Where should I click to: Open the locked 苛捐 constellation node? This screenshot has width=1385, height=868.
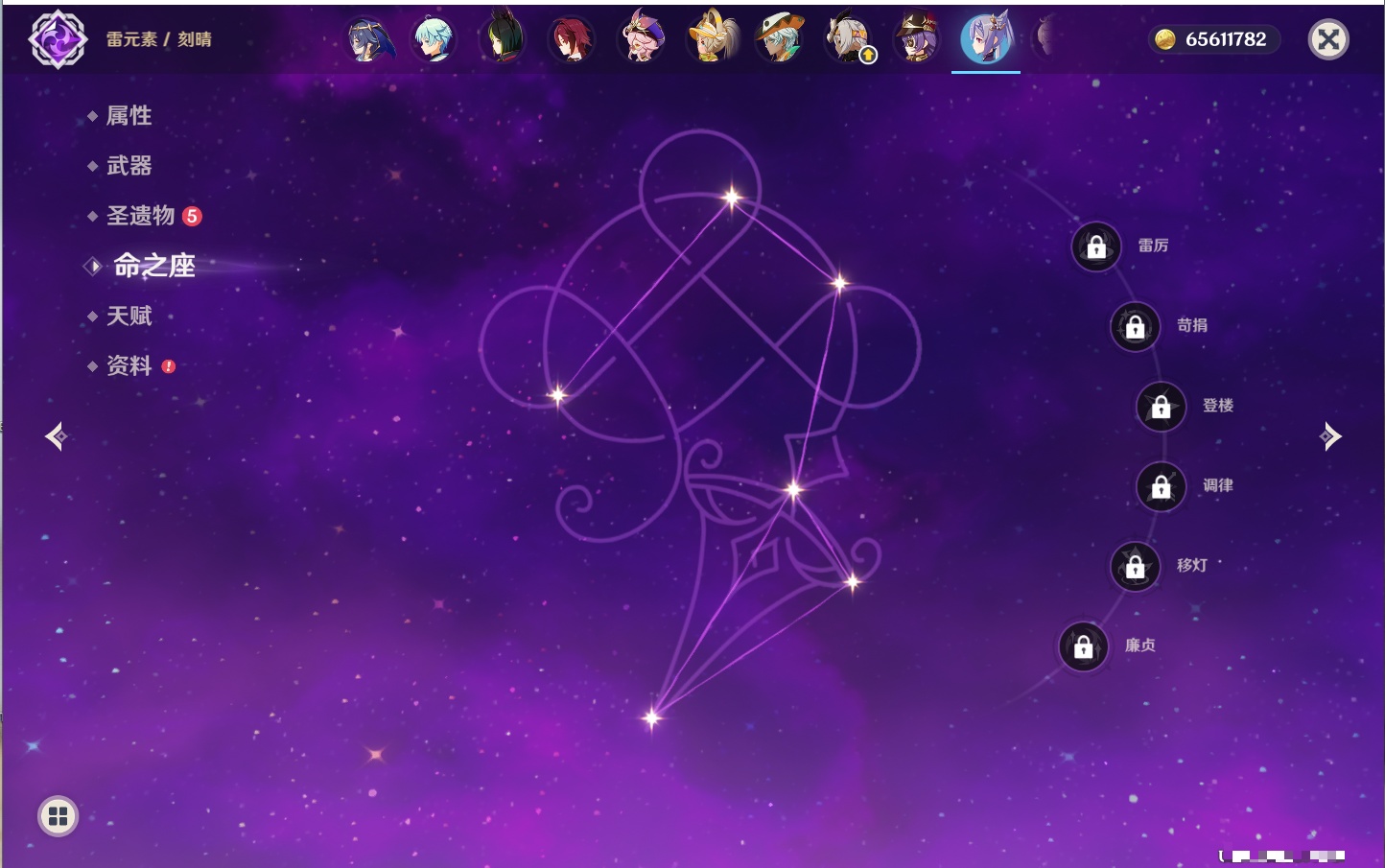[1136, 326]
